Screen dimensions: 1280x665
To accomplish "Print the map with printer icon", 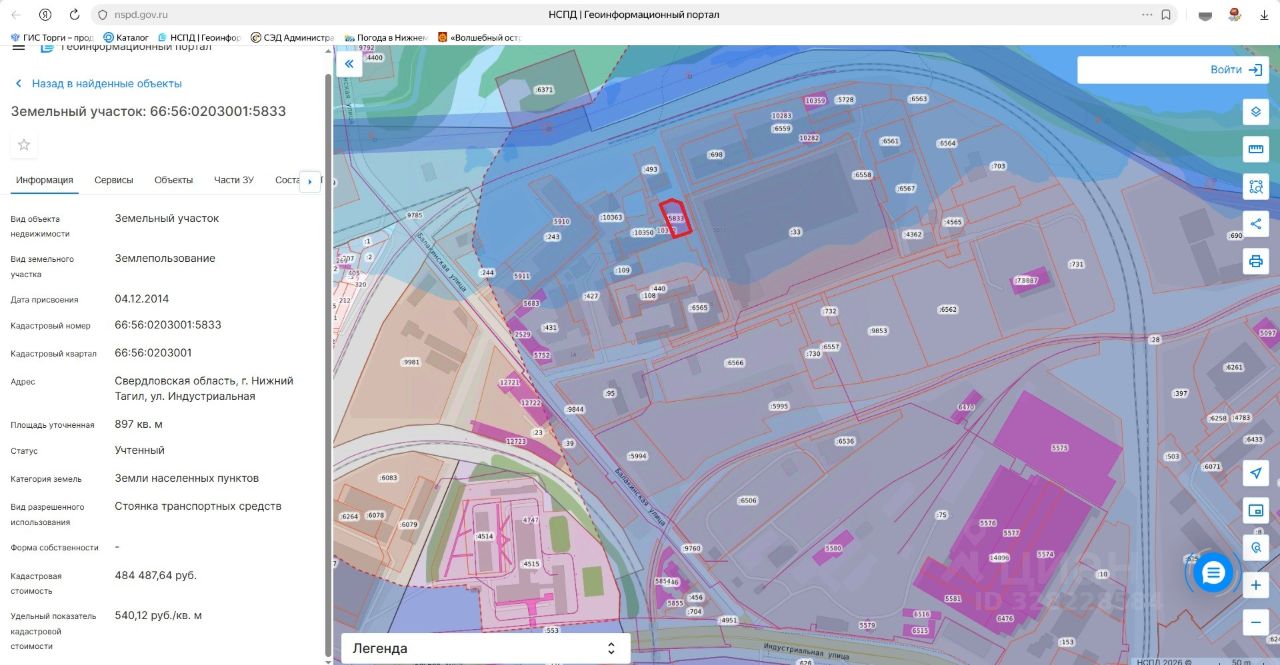I will (1255, 261).
